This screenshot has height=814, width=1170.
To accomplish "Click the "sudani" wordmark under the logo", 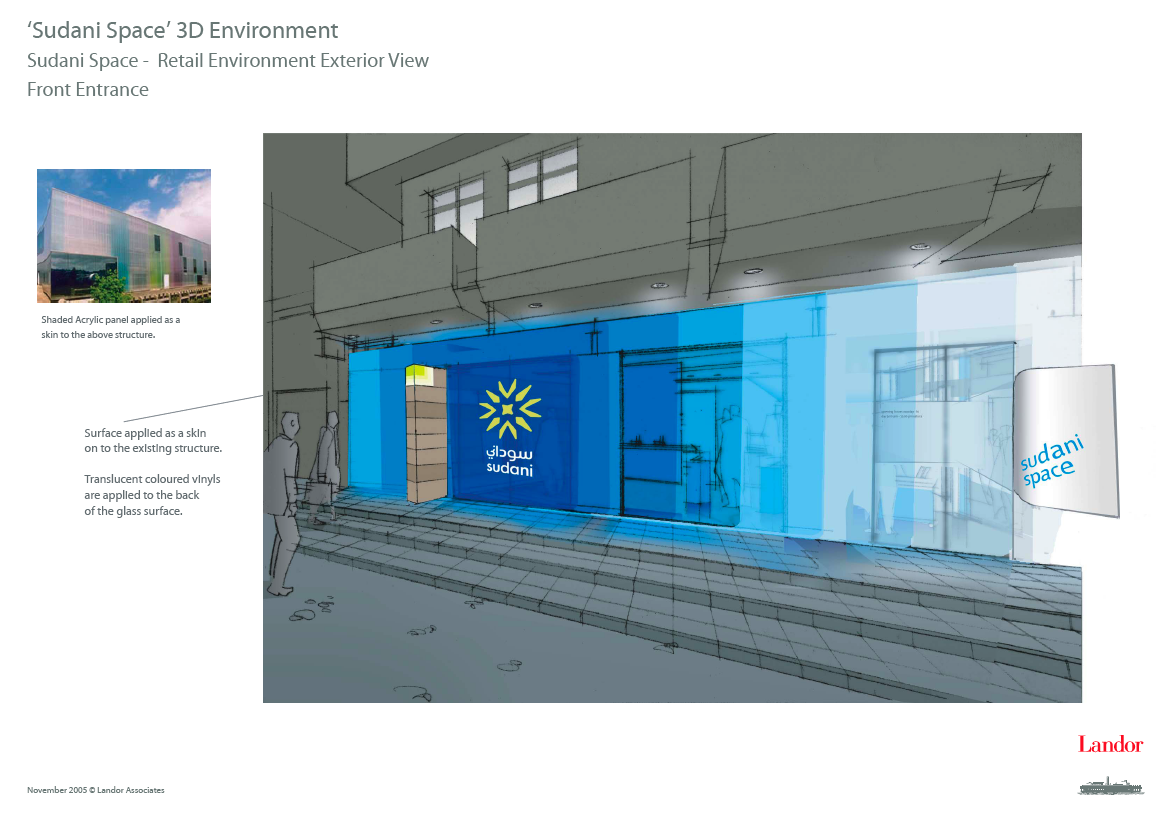I will [510, 469].
